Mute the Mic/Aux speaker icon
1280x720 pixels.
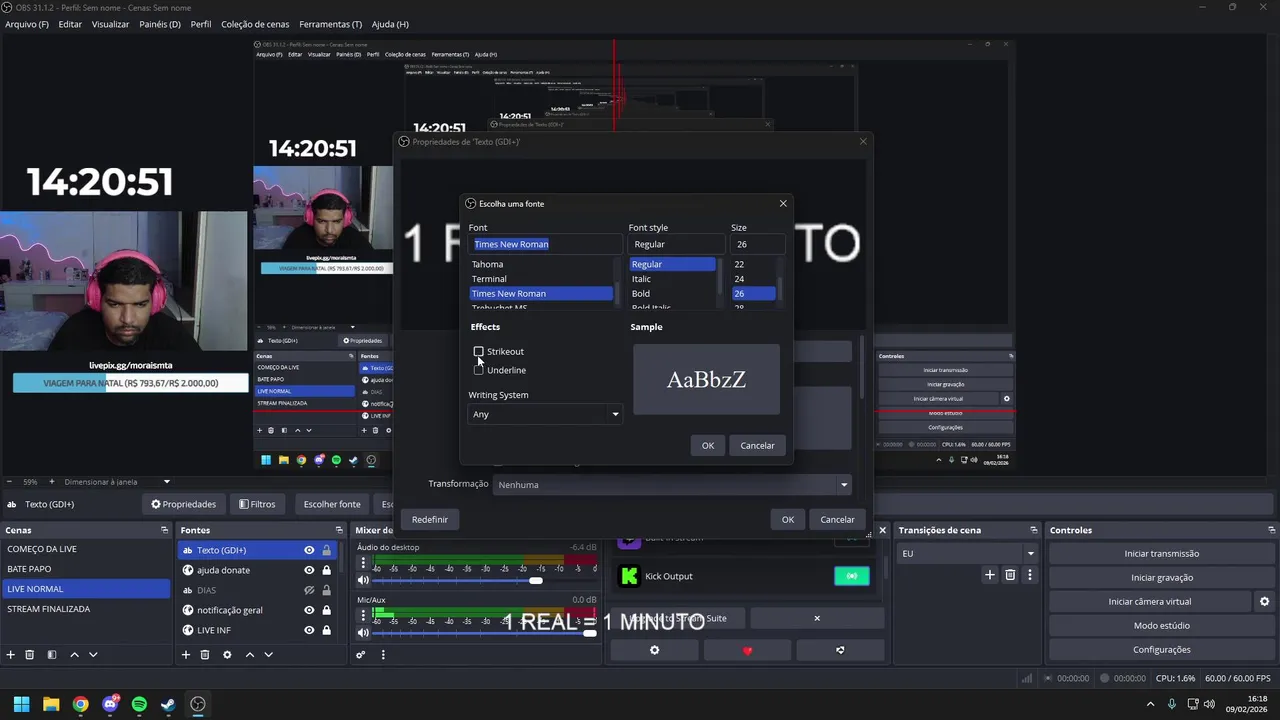pos(363,632)
